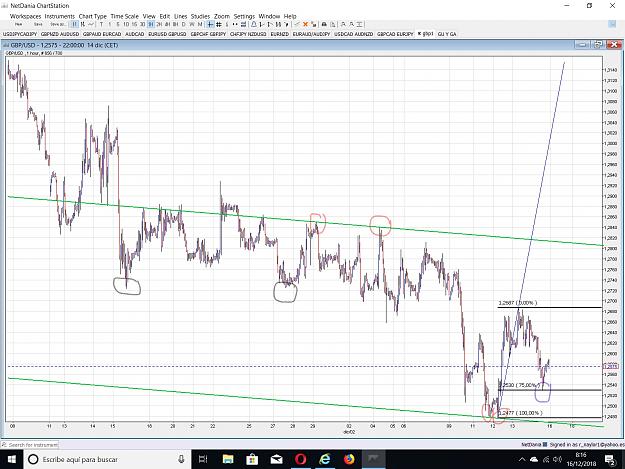This screenshot has height=469, width=625.
Task: Launch Firefox from the taskbar
Action: click(x=349, y=459)
